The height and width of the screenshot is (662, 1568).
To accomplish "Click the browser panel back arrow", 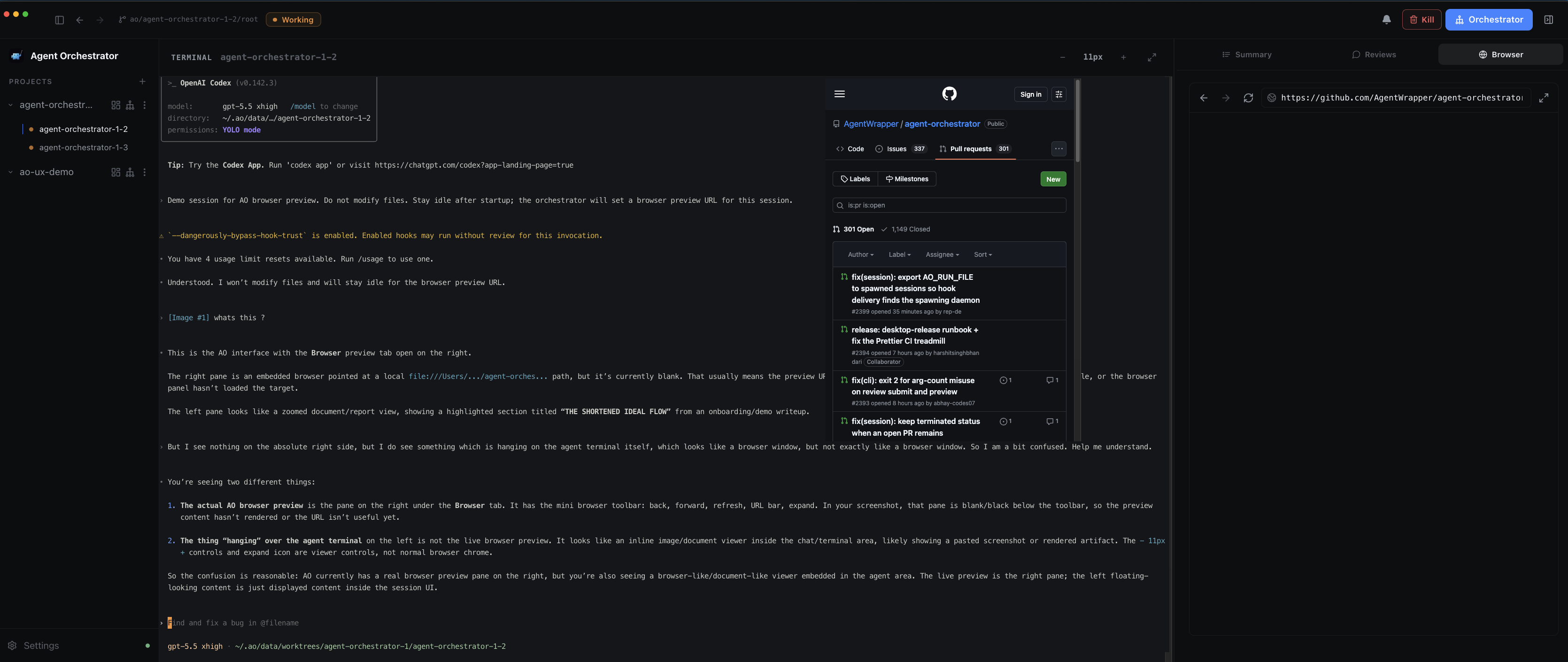I will pyautogui.click(x=1204, y=98).
